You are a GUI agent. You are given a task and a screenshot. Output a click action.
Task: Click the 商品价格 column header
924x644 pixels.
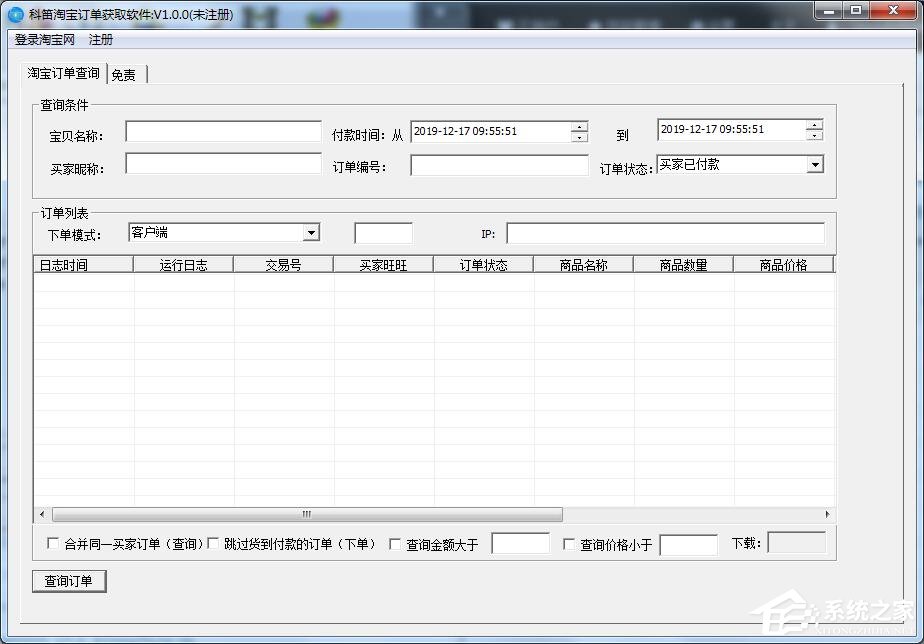coord(784,265)
